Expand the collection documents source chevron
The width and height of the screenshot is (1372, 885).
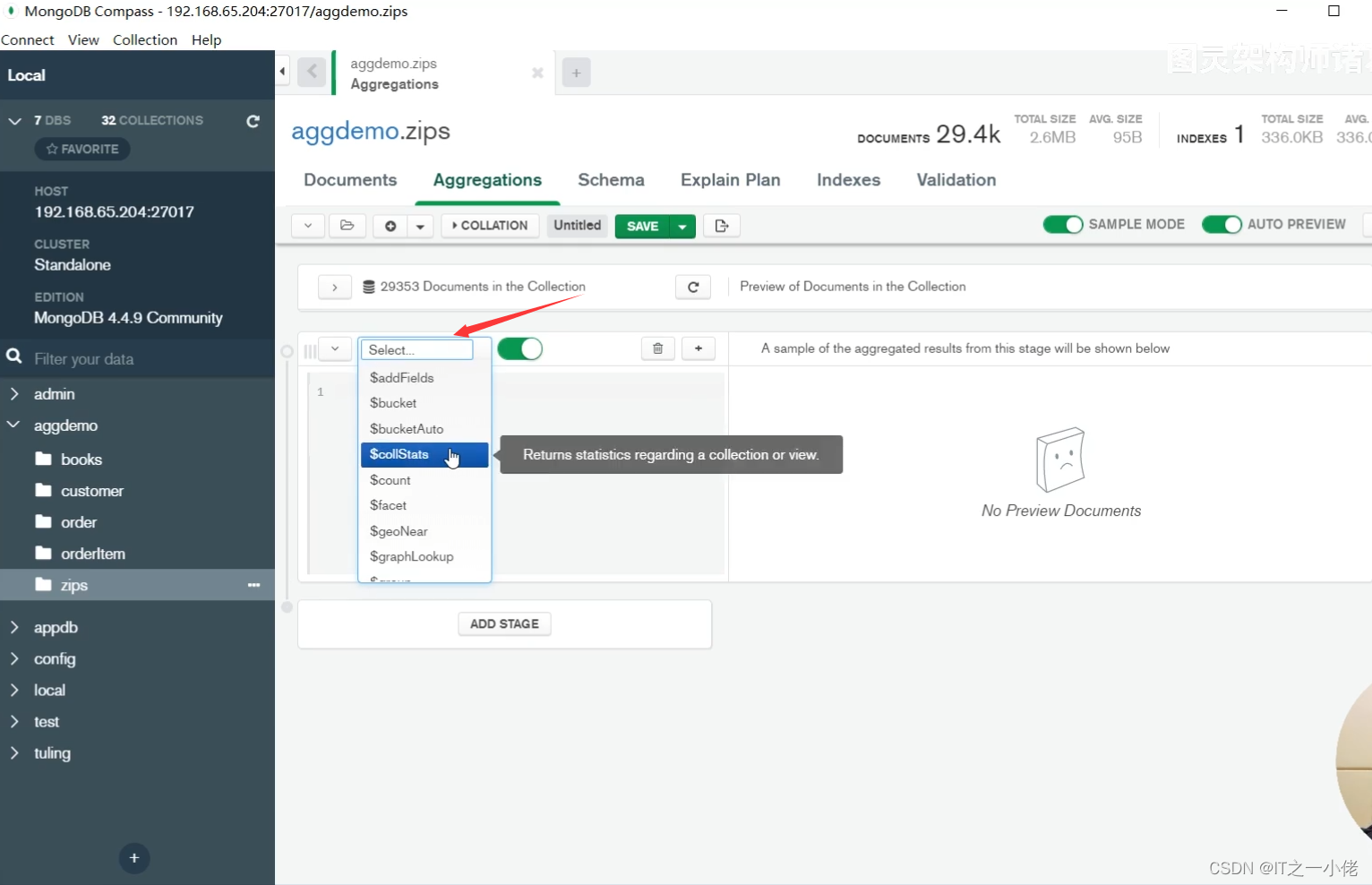point(335,287)
